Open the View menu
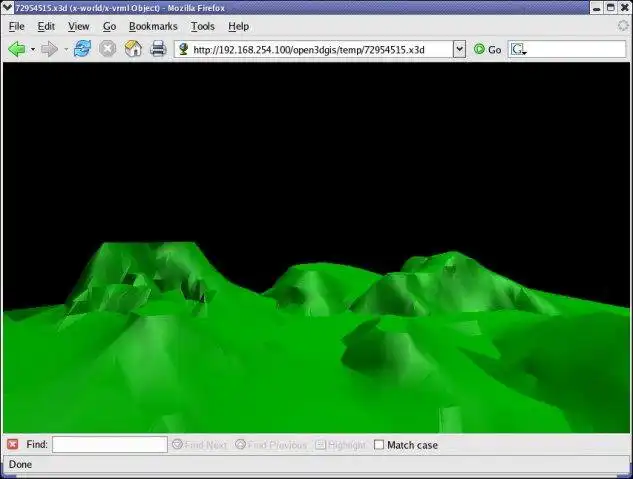The width and height of the screenshot is (633, 479). [x=78, y=26]
